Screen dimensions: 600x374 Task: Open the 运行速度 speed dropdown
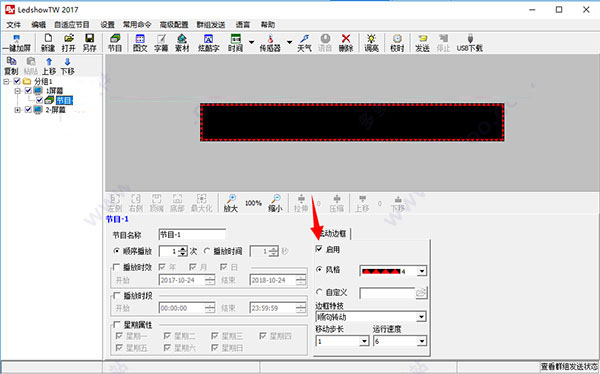(x=399, y=341)
